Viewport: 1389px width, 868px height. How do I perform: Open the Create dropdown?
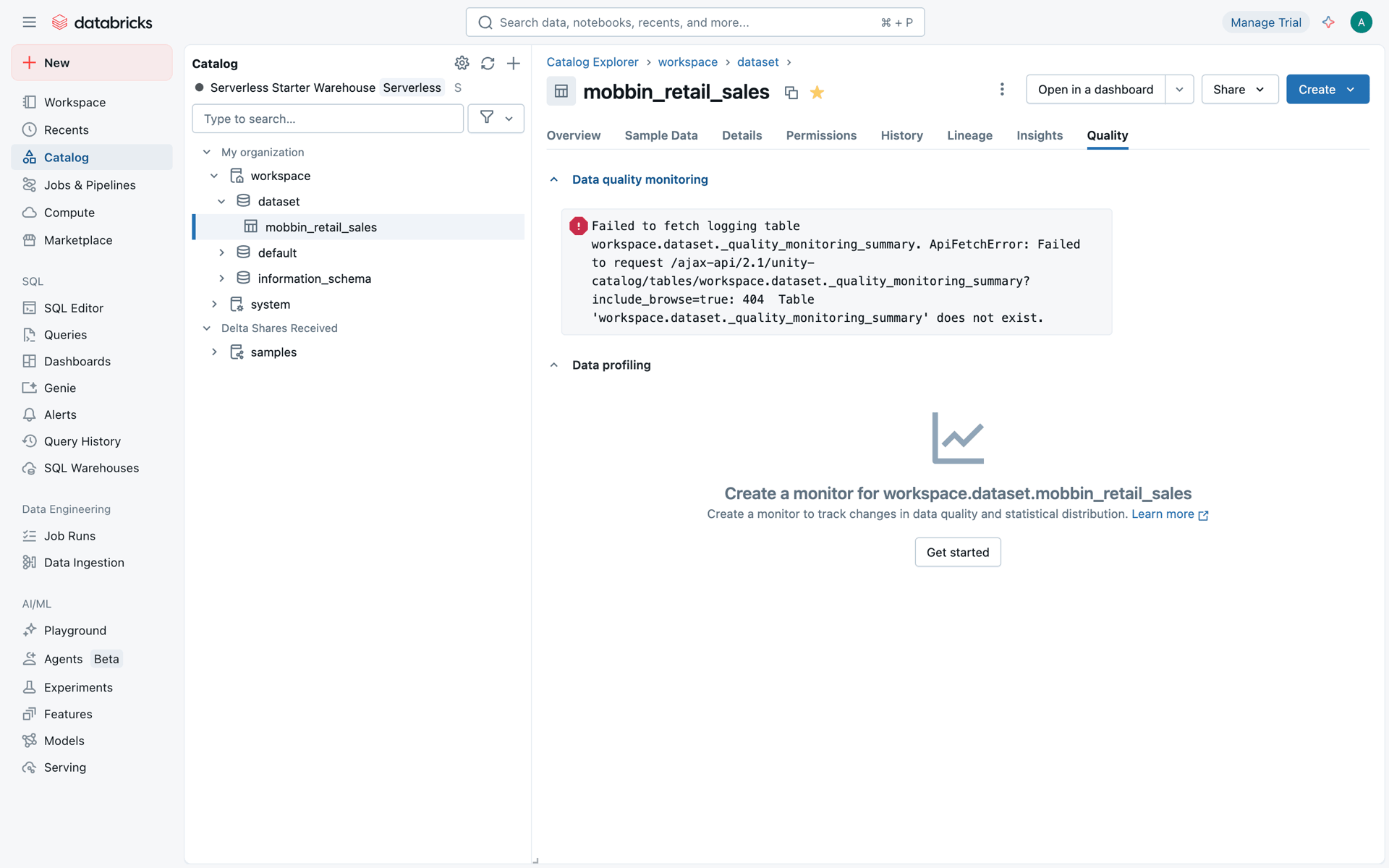[1328, 89]
